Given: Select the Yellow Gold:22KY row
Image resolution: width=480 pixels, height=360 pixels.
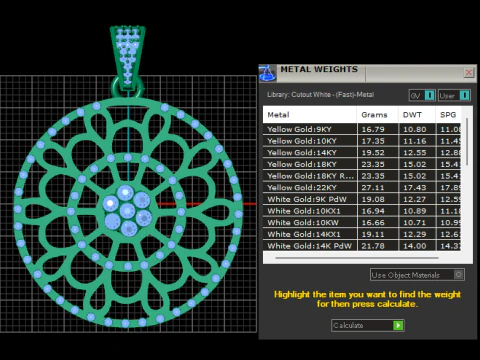Looking at the screenshot, I should click(362, 187).
